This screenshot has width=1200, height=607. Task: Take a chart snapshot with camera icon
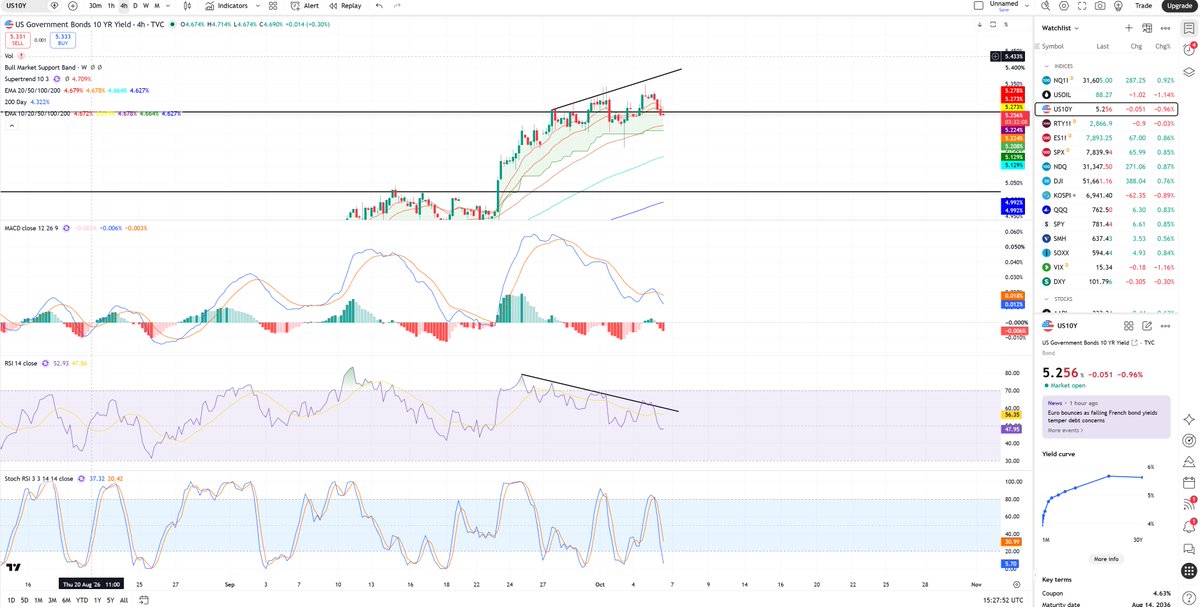tap(1101, 5)
